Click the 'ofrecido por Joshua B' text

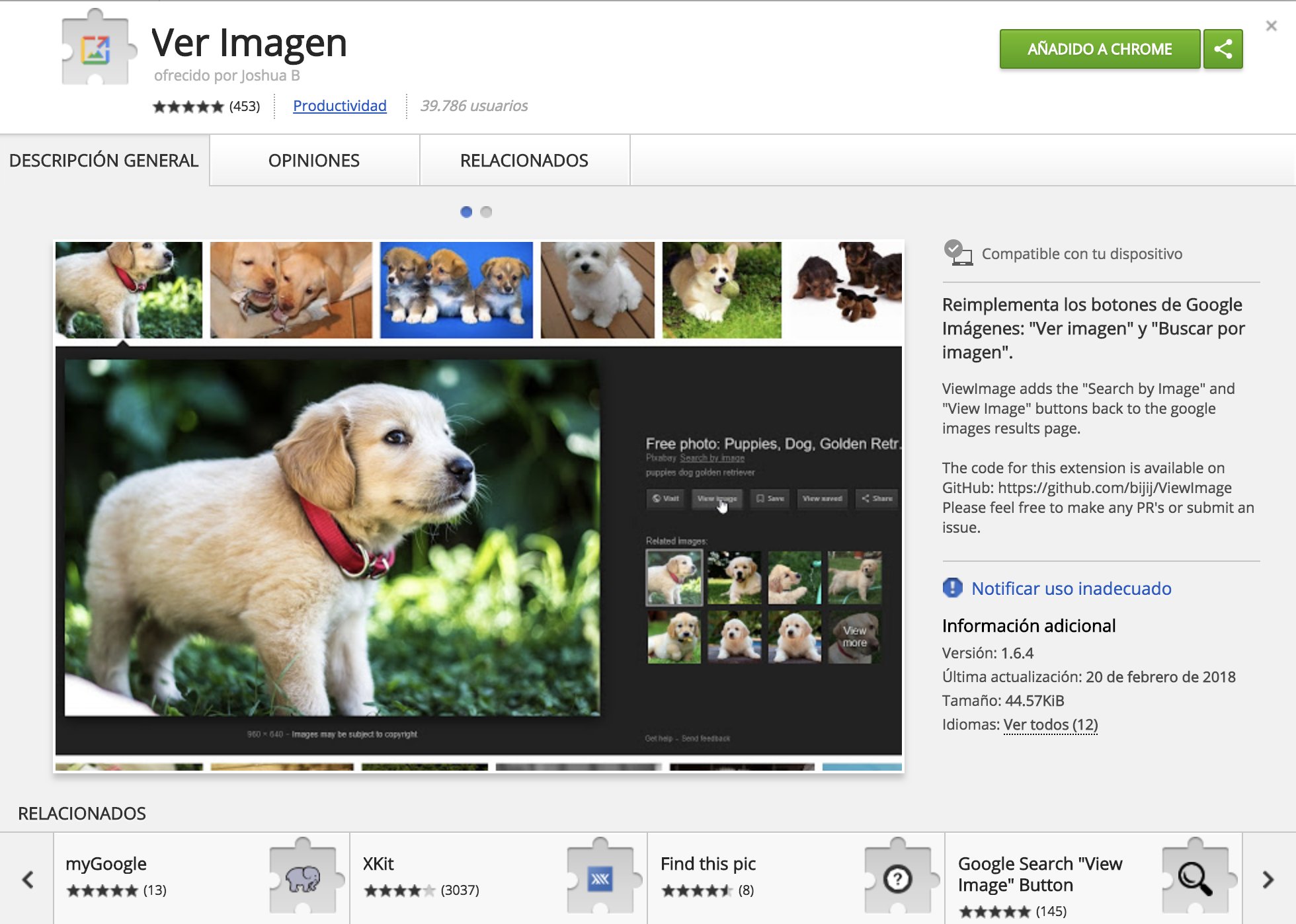click(x=227, y=75)
